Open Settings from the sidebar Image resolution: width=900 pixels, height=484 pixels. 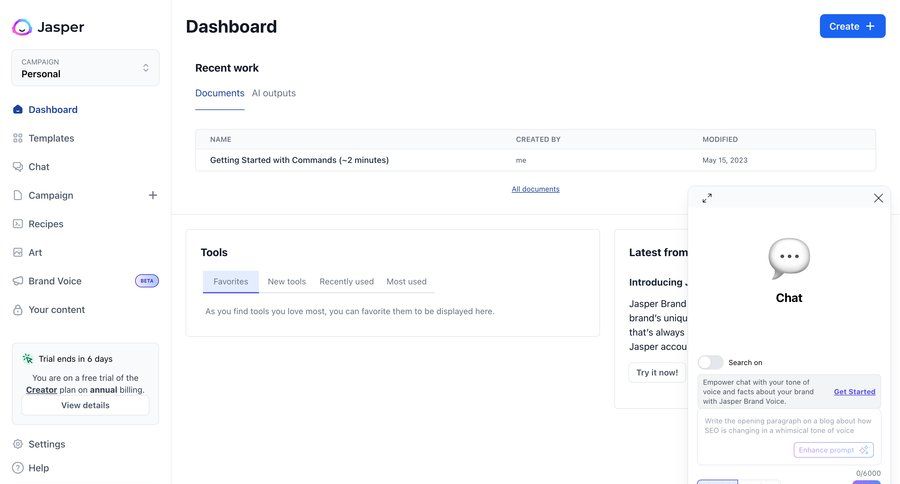click(x=46, y=444)
